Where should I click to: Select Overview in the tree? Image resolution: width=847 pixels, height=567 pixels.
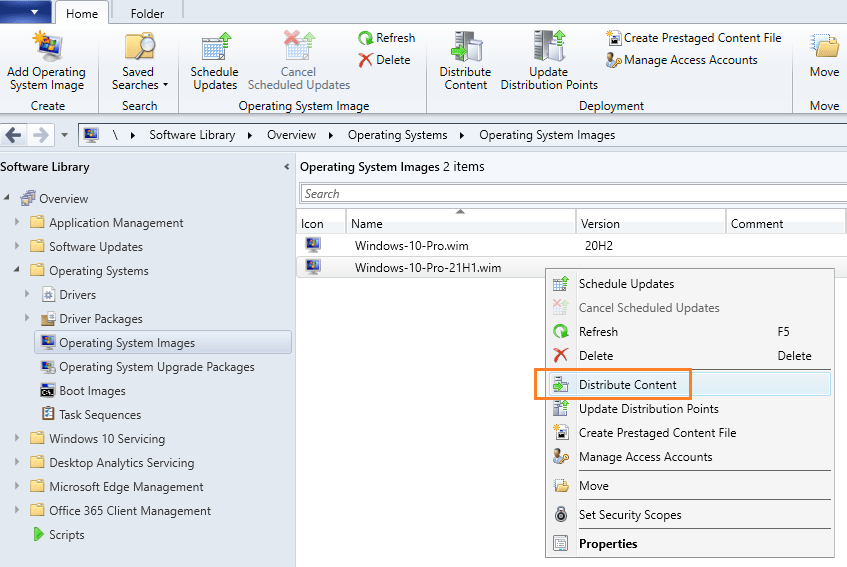(54, 199)
